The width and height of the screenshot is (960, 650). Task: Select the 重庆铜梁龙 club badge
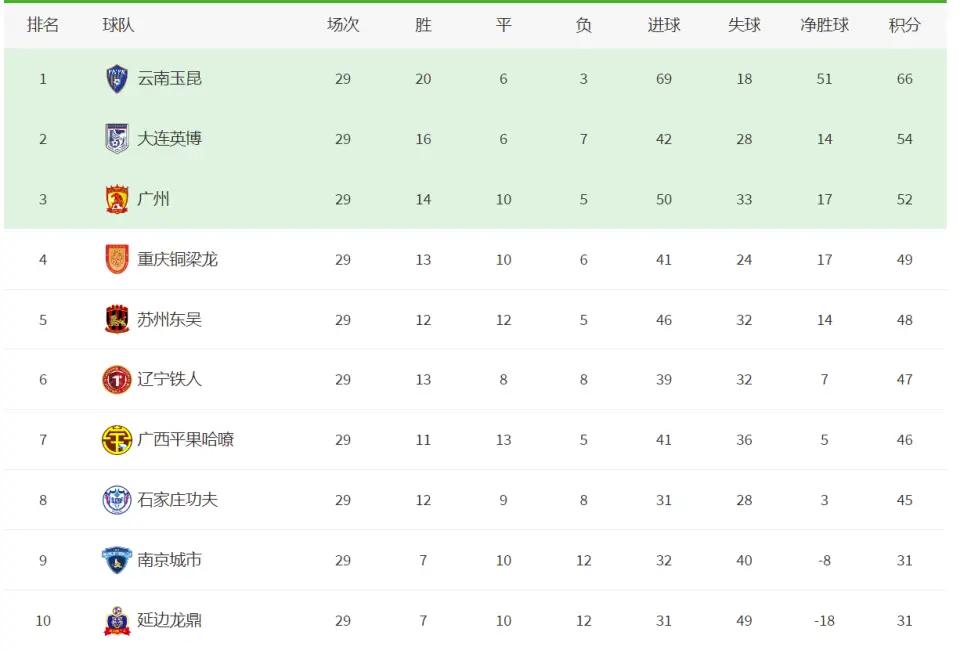tap(116, 259)
